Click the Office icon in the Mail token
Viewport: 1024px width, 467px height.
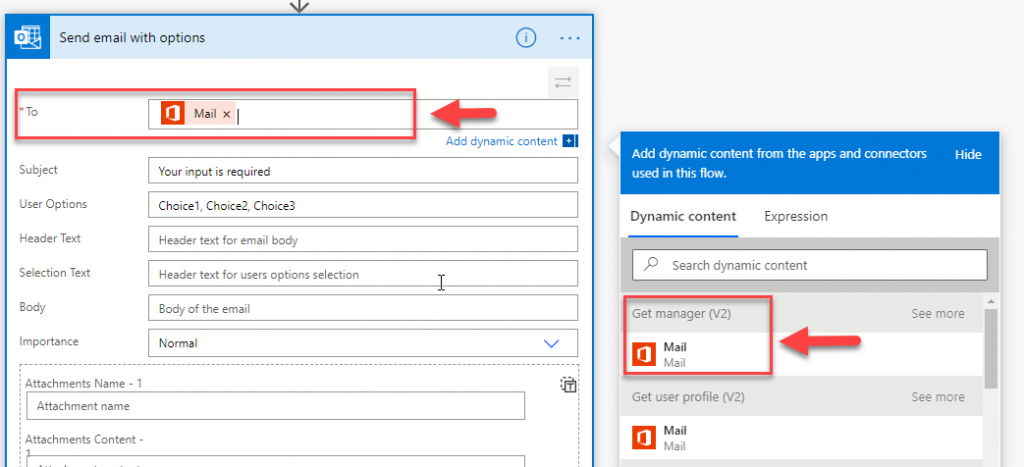[172, 114]
